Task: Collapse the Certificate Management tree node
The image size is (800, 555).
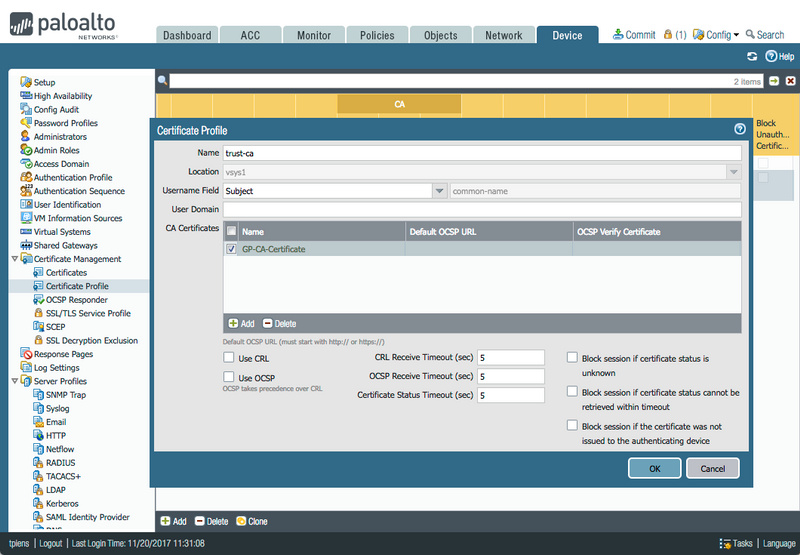Action: [14, 259]
